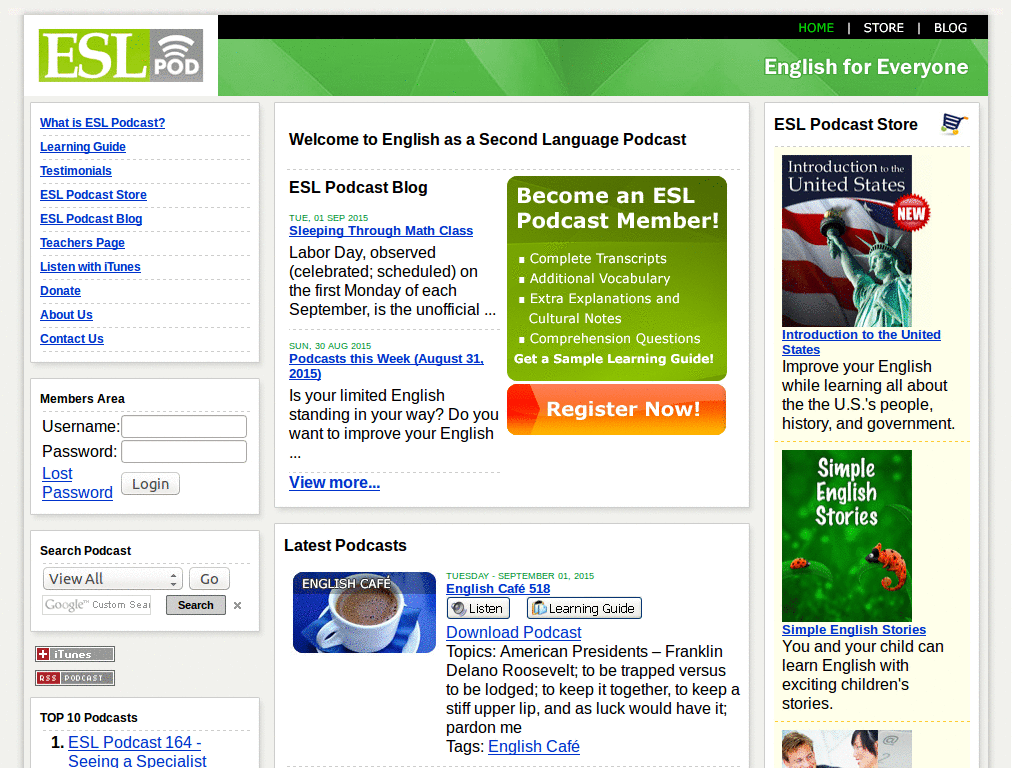The width and height of the screenshot is (1024, 768).
Task: Open Introduction to the United States text link
Action: (x=861, y=342)
